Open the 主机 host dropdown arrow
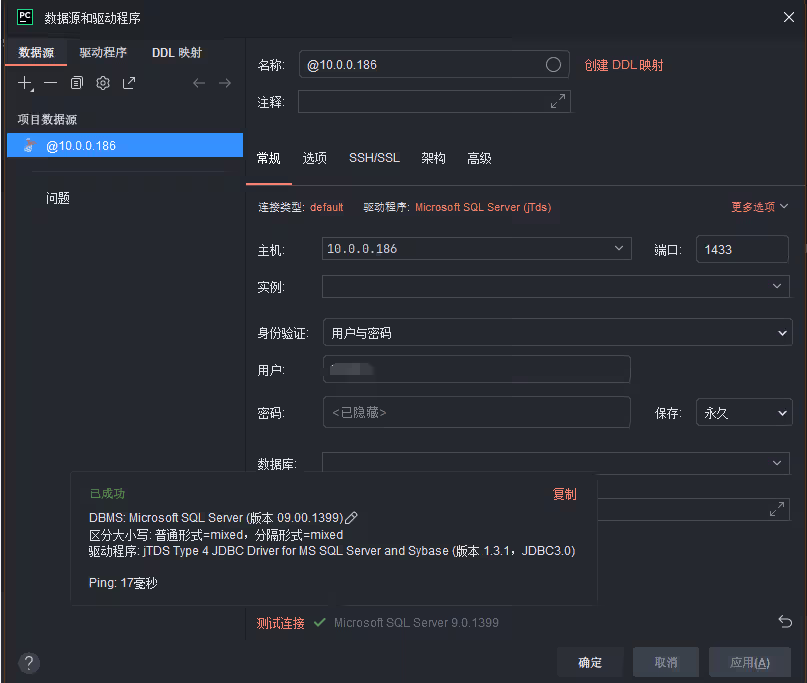Screen dimensions: 807x683 pos(619,249)
